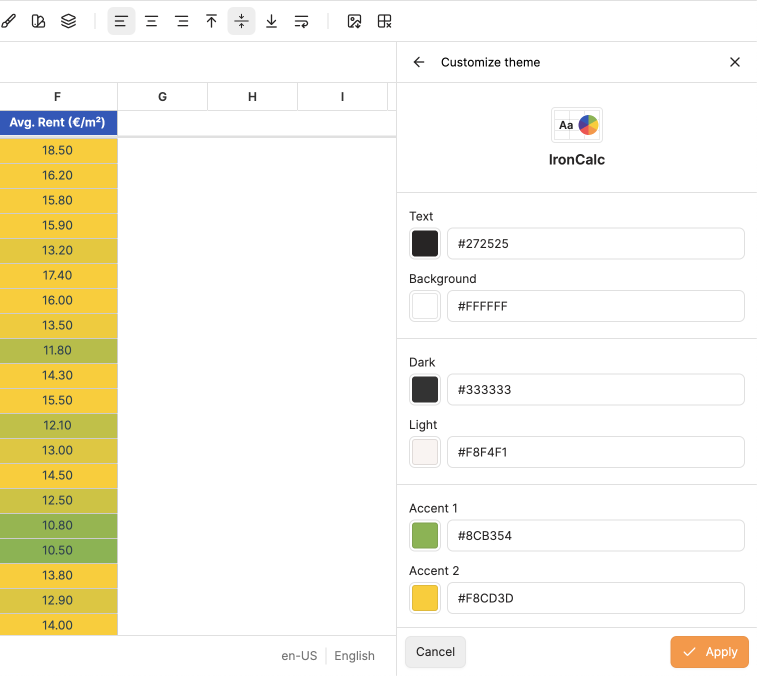Image resolution: width=757 pixels, height=676 pixels.
Task: Toggle vertical middle alignment
Action: (241, 21)
